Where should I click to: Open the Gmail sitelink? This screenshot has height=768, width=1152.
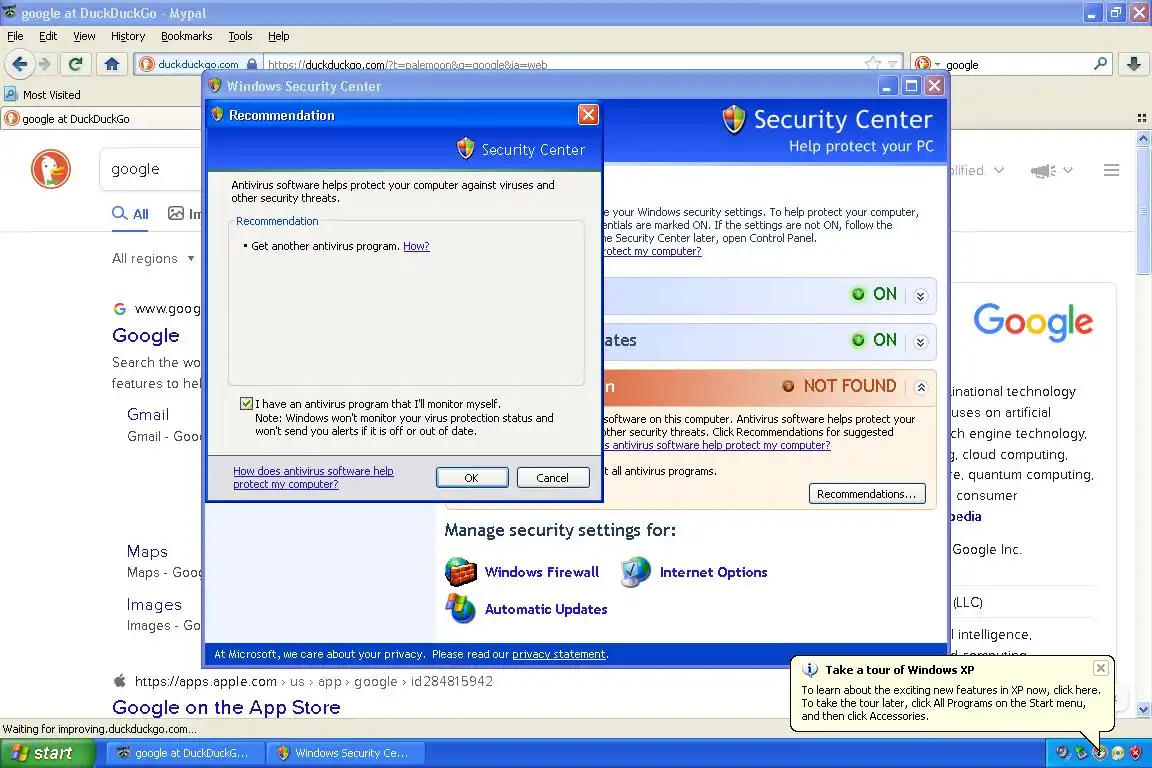coord(148,414)
